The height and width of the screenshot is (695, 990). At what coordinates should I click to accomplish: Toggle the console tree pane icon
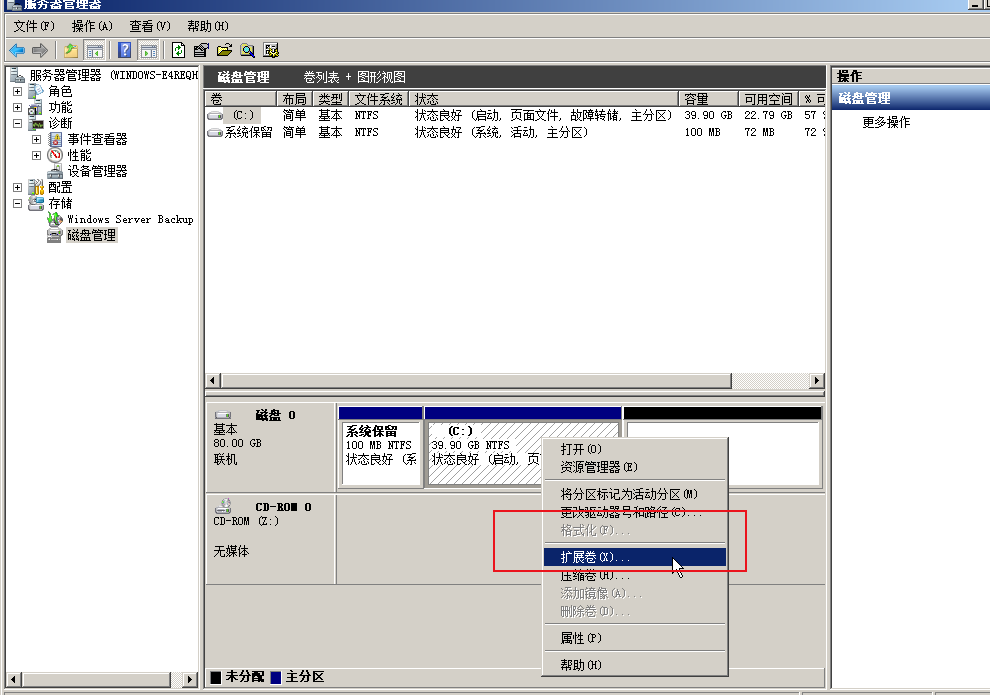click(x=95, y=50)
